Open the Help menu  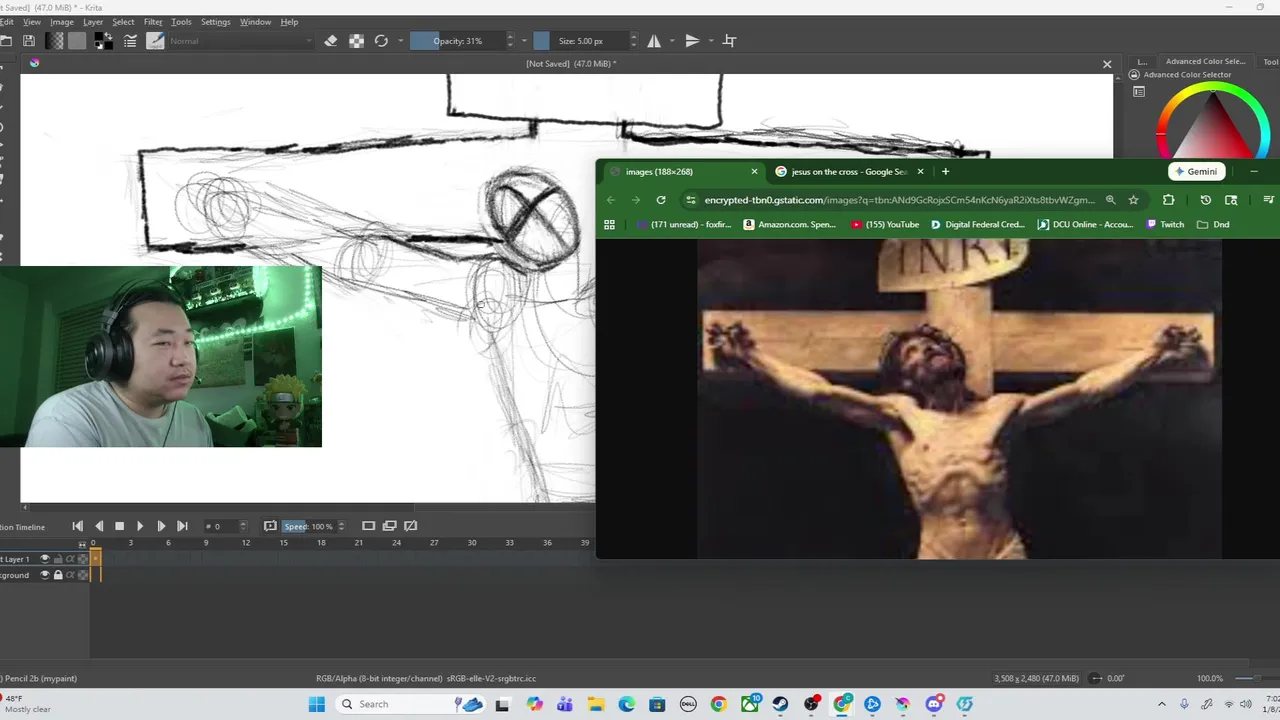(x=289, y=22)
